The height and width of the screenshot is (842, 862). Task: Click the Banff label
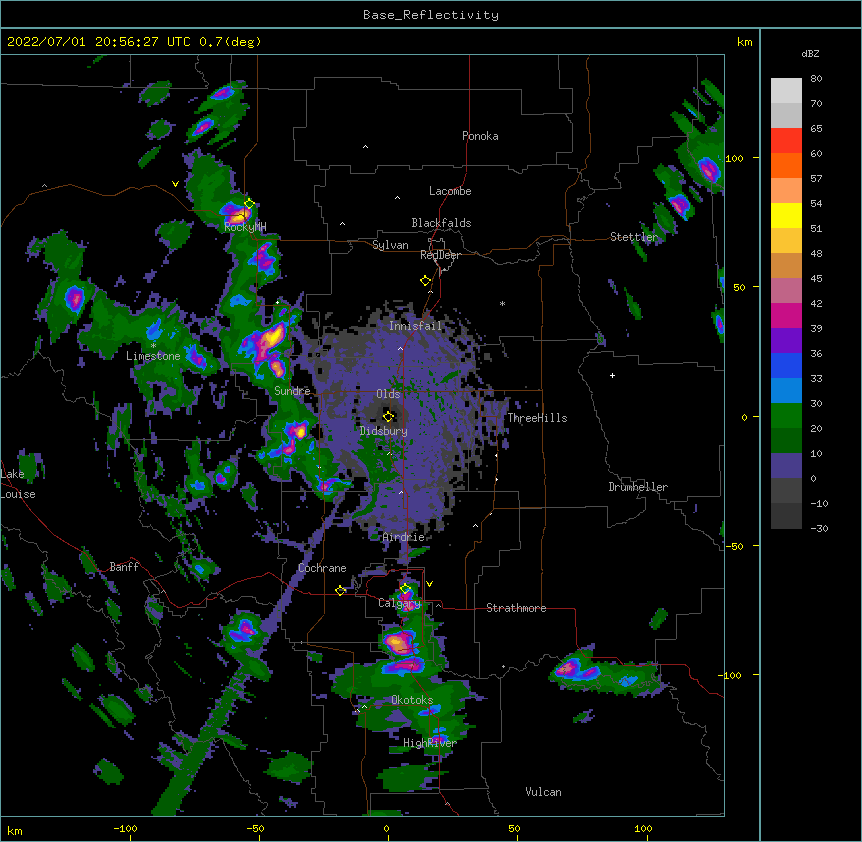pos(124,567)
